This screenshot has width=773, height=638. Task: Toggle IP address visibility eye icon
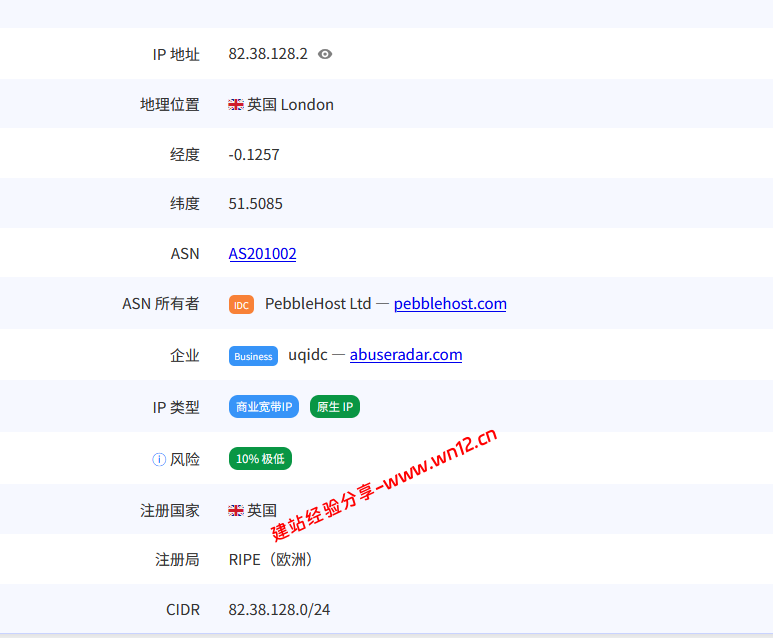325,54
